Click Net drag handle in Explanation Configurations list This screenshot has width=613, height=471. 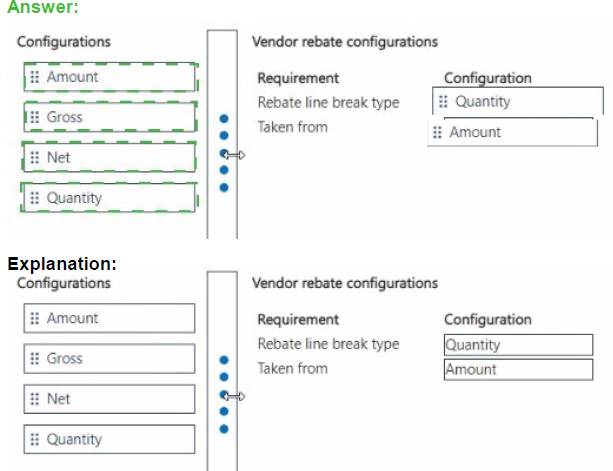pos(34,399)
